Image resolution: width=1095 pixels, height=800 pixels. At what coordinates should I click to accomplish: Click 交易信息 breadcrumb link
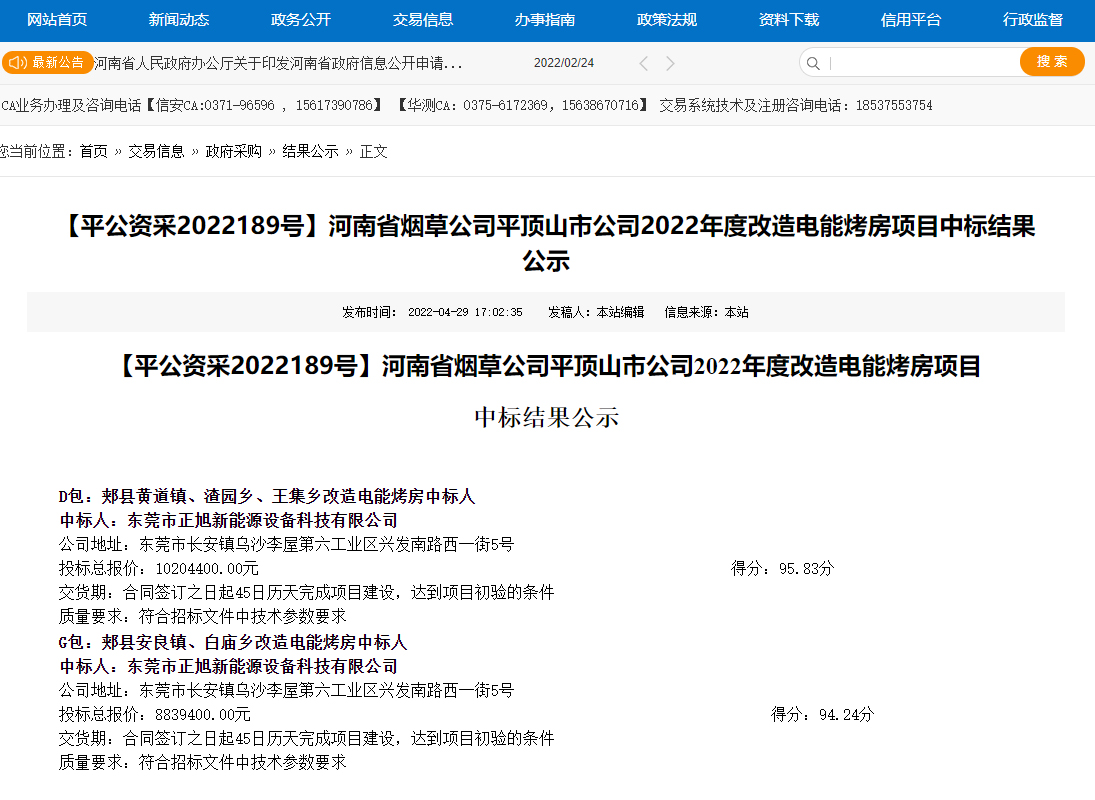(156, 151)
